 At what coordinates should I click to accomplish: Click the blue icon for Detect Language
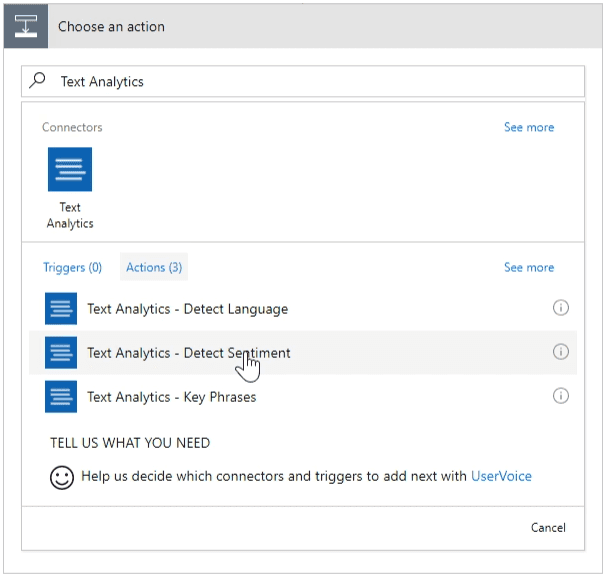(61, 309)
